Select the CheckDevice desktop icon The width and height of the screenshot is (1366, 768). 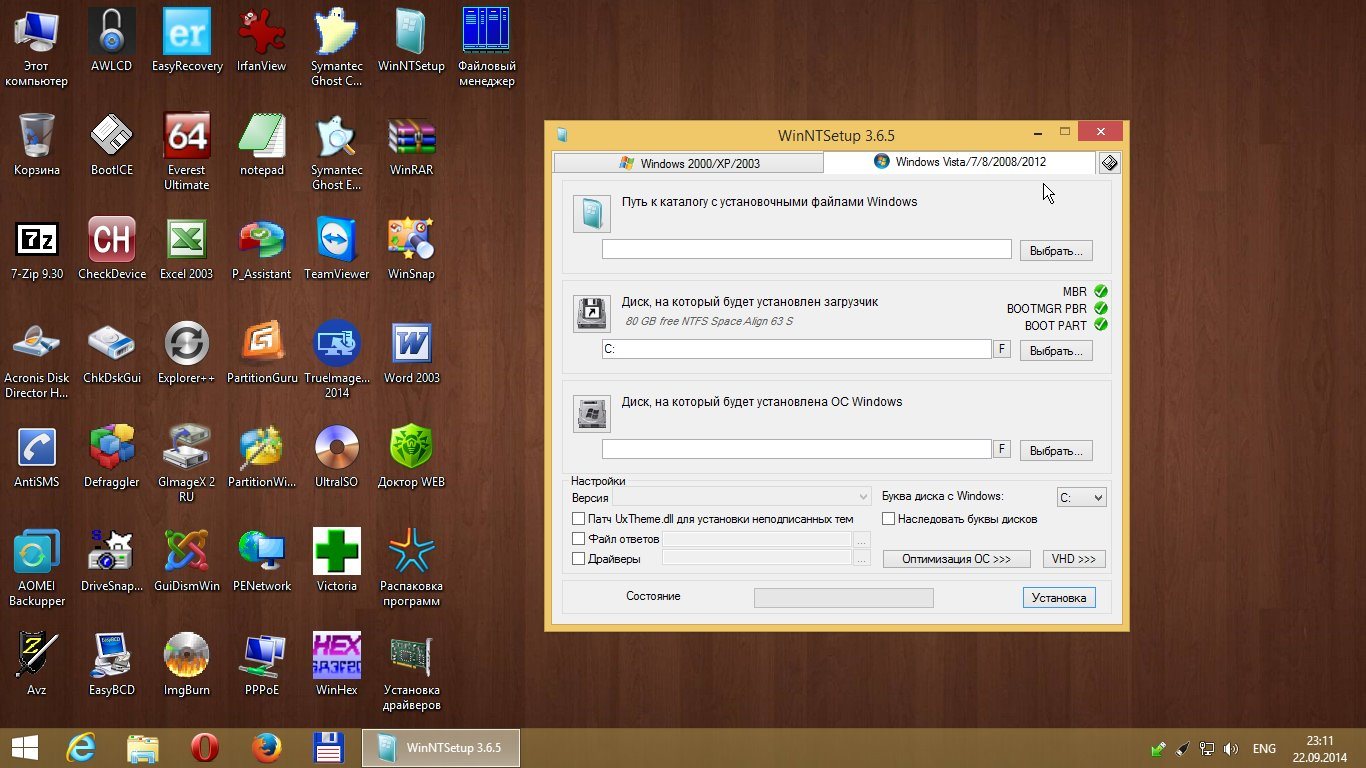(x=112, y=249)
